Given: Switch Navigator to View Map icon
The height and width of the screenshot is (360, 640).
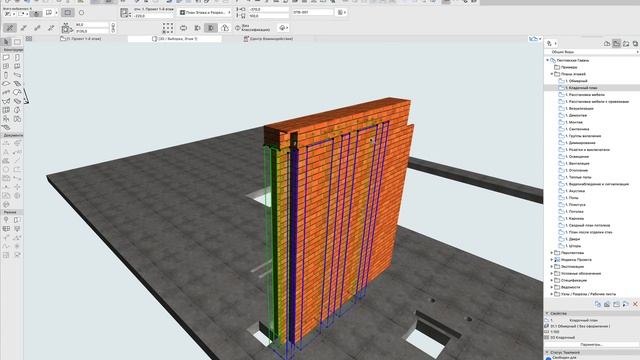Looking at the screenshot, I should pos(616,43).
